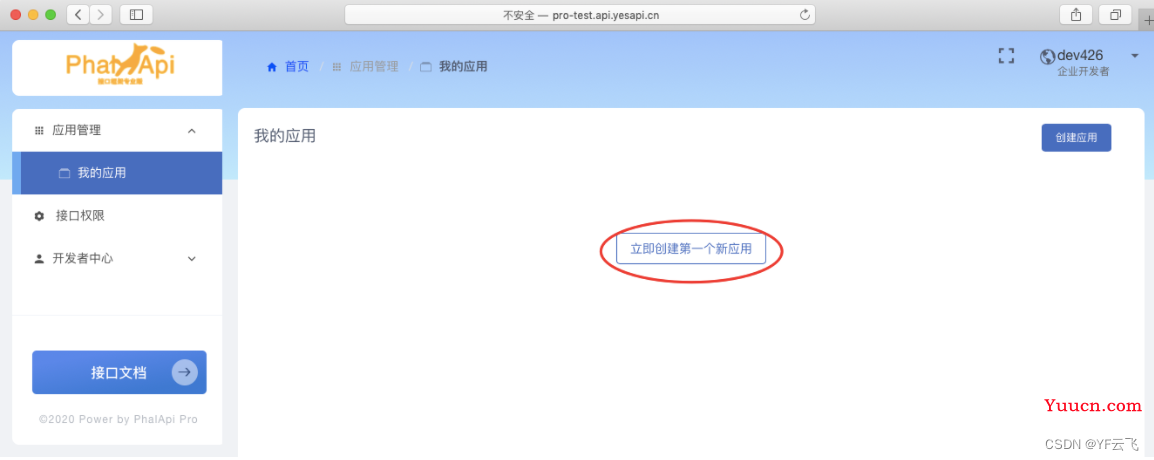Click the 创建应用 button

1076,138
